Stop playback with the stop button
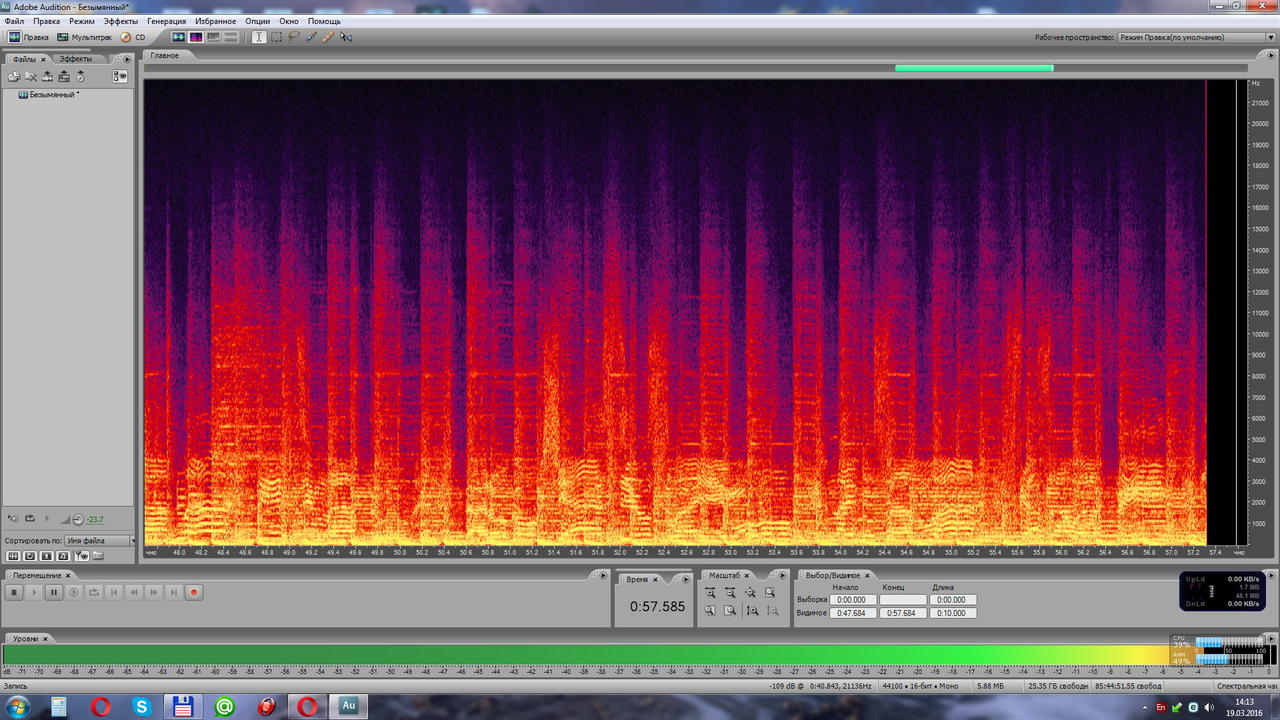 pos(14,592)
